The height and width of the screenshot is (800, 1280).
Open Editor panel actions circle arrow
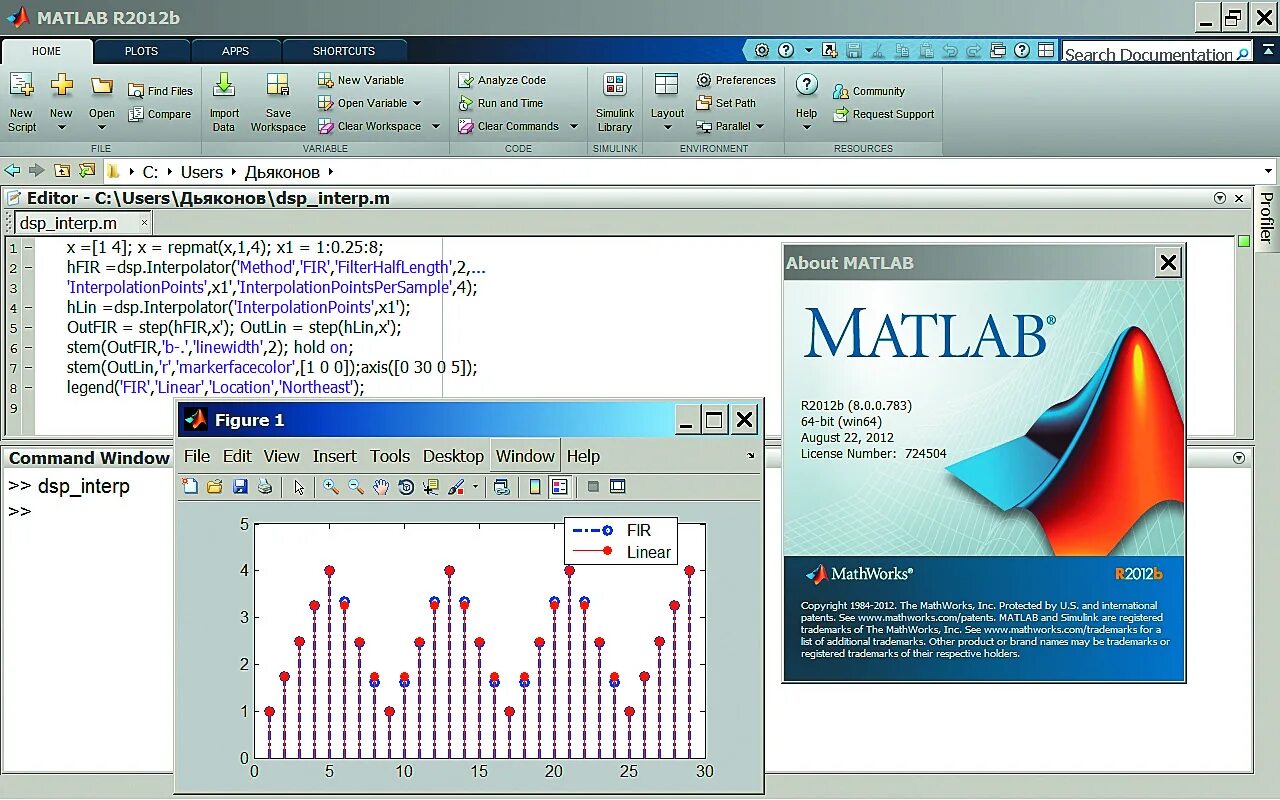pos(1219,198)
